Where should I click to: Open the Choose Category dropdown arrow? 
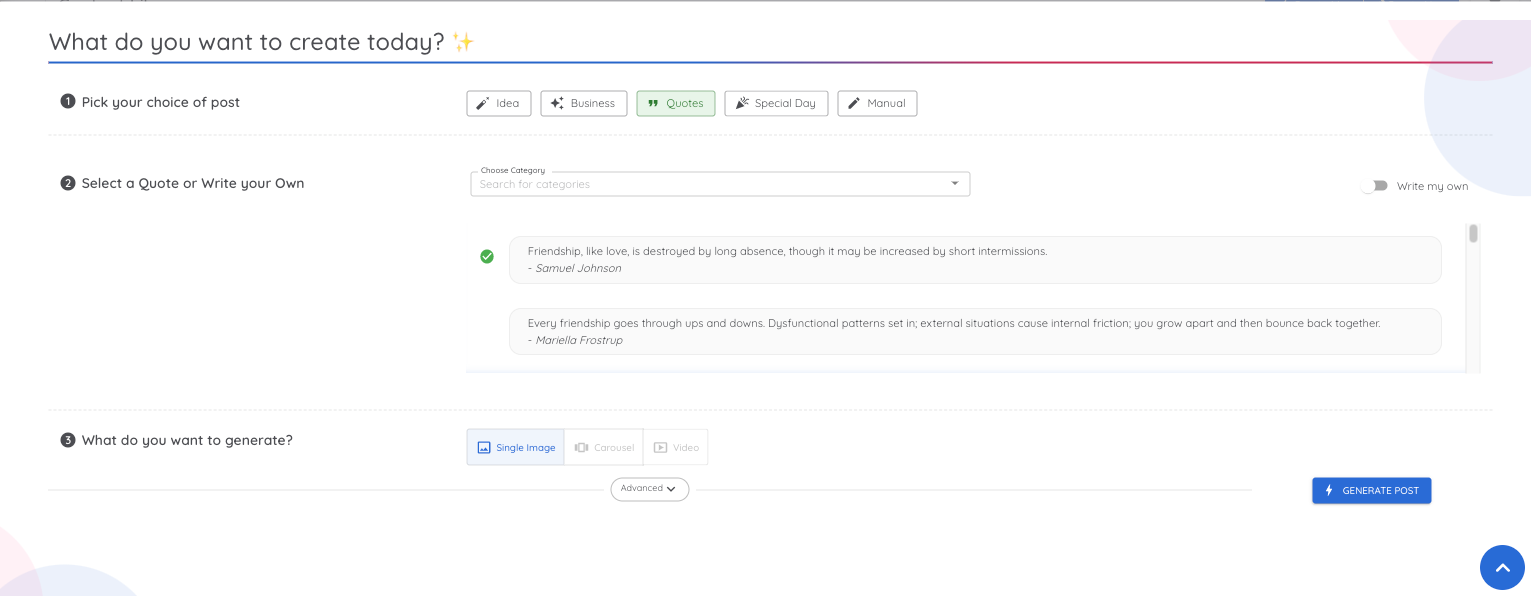955,183
